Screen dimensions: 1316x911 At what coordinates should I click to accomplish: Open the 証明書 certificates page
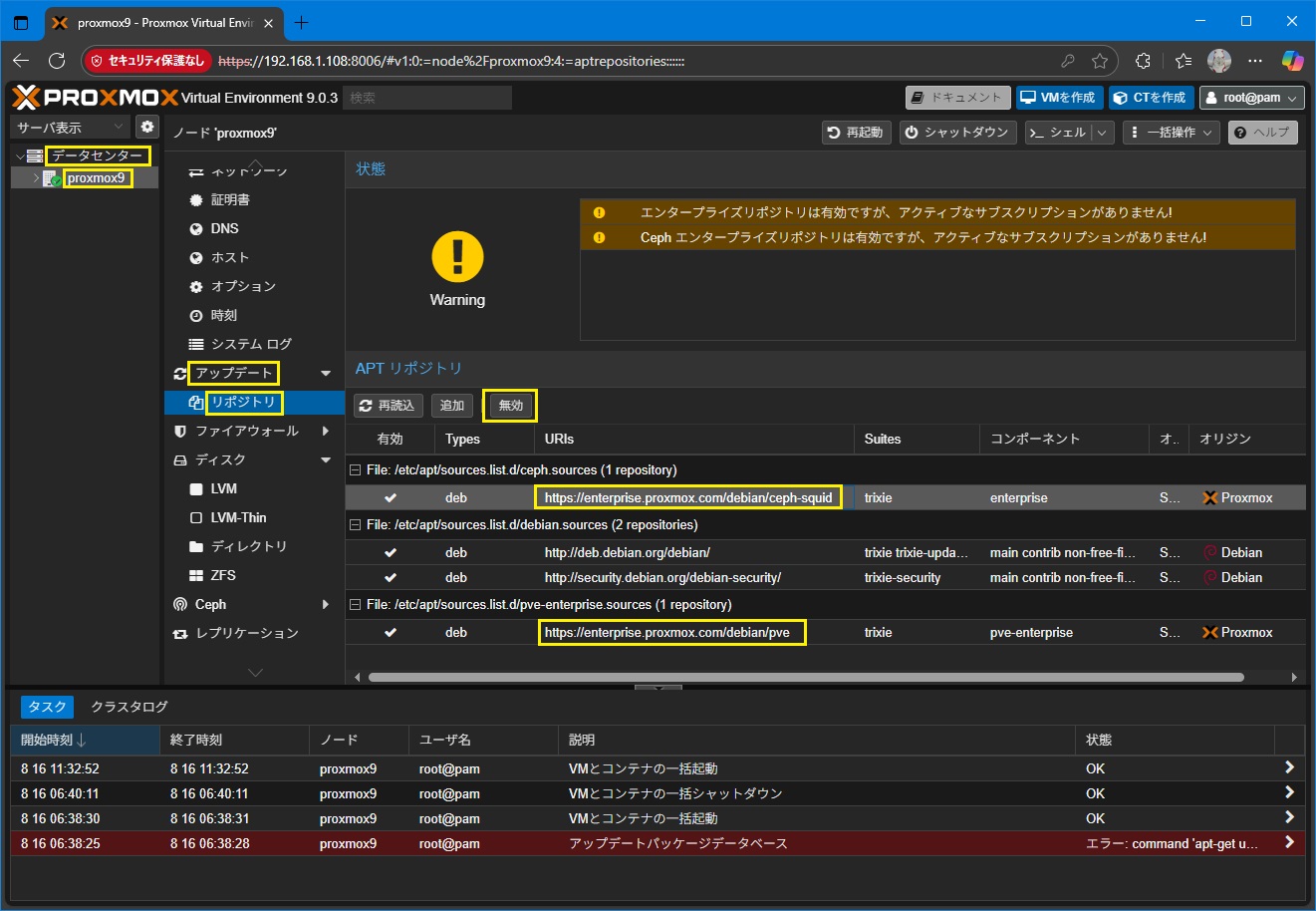coord(230,199)
